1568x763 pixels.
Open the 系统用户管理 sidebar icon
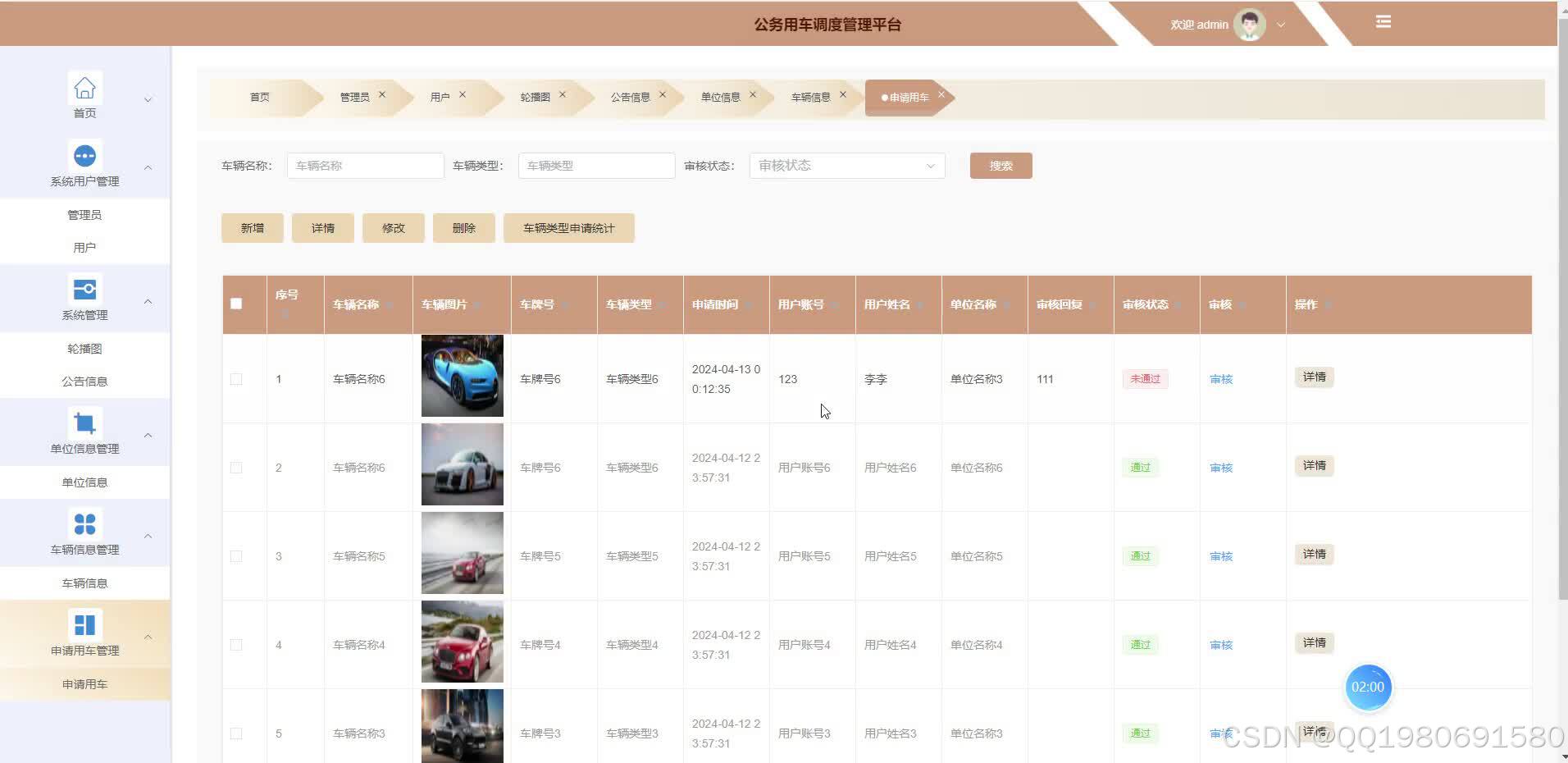point(84,155)
